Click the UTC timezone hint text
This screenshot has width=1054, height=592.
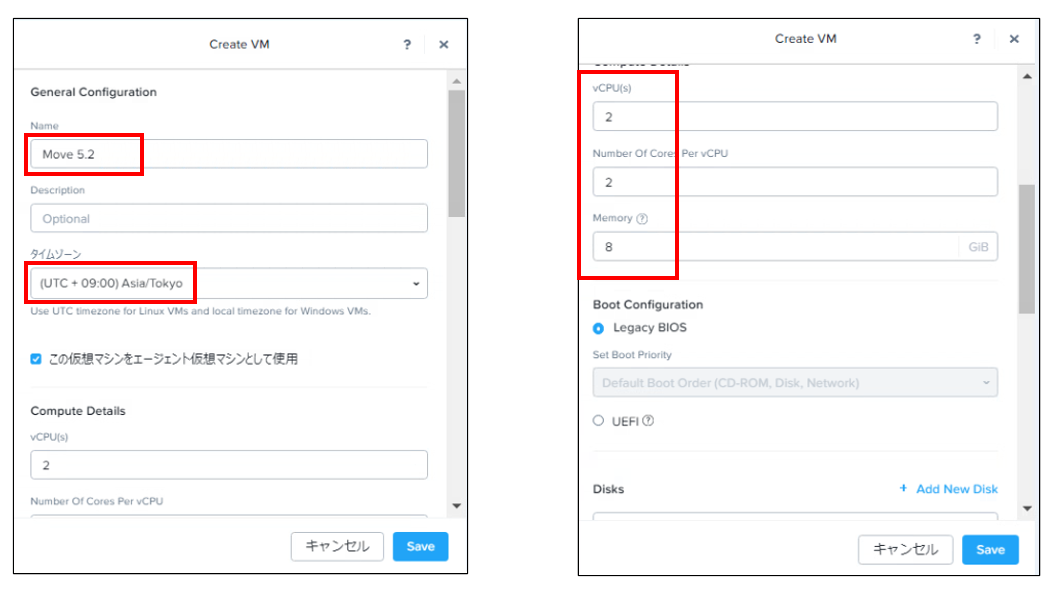coord(200,311)
